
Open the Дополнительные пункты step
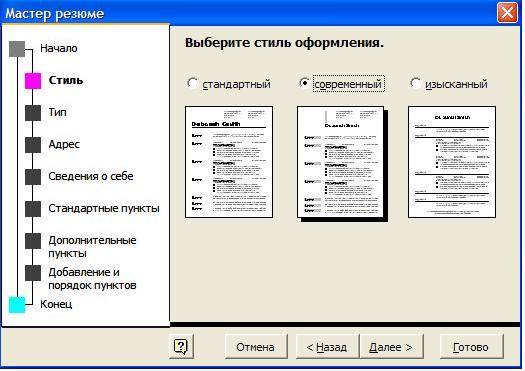pos(92,247)
